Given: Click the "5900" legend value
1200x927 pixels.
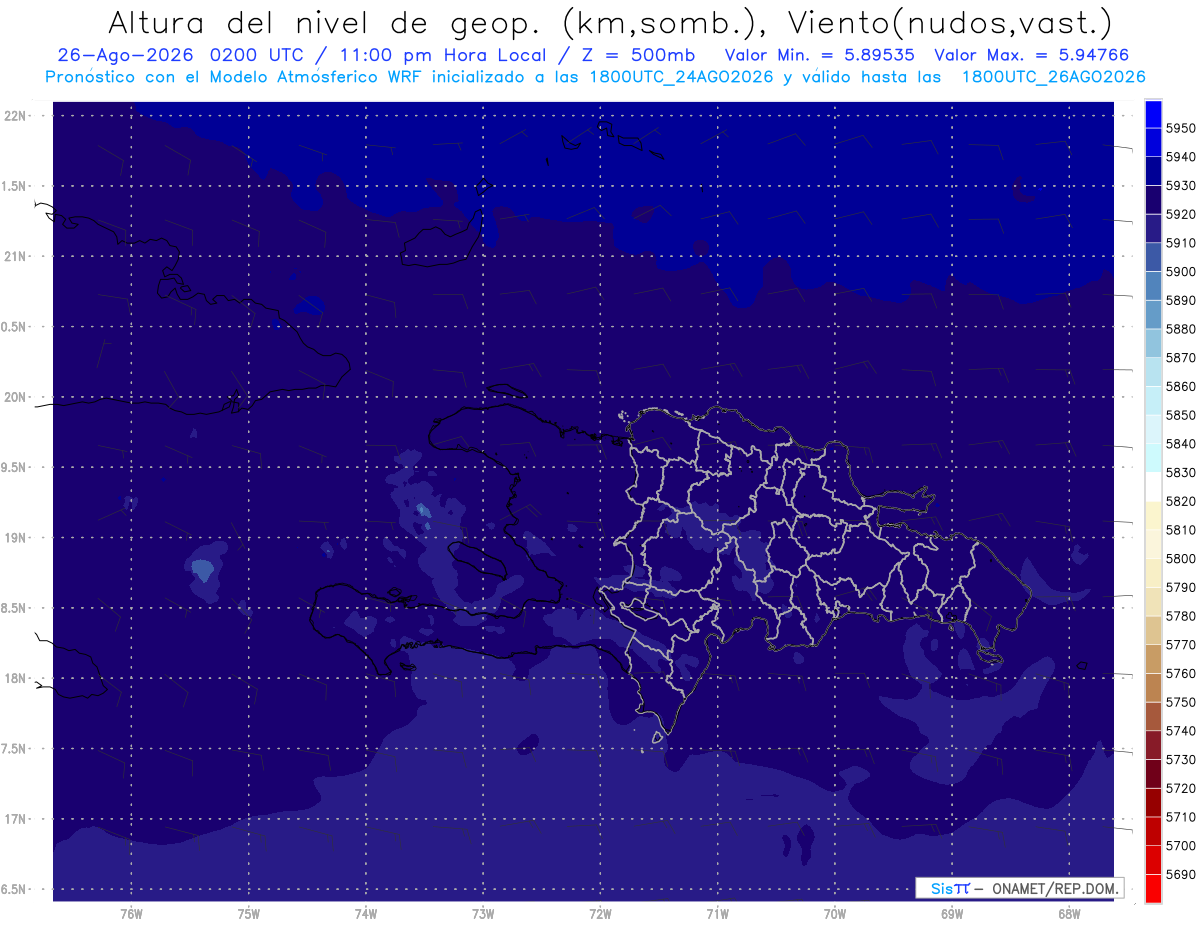Looking at the screenshot, I should [x=1182, y=272].
